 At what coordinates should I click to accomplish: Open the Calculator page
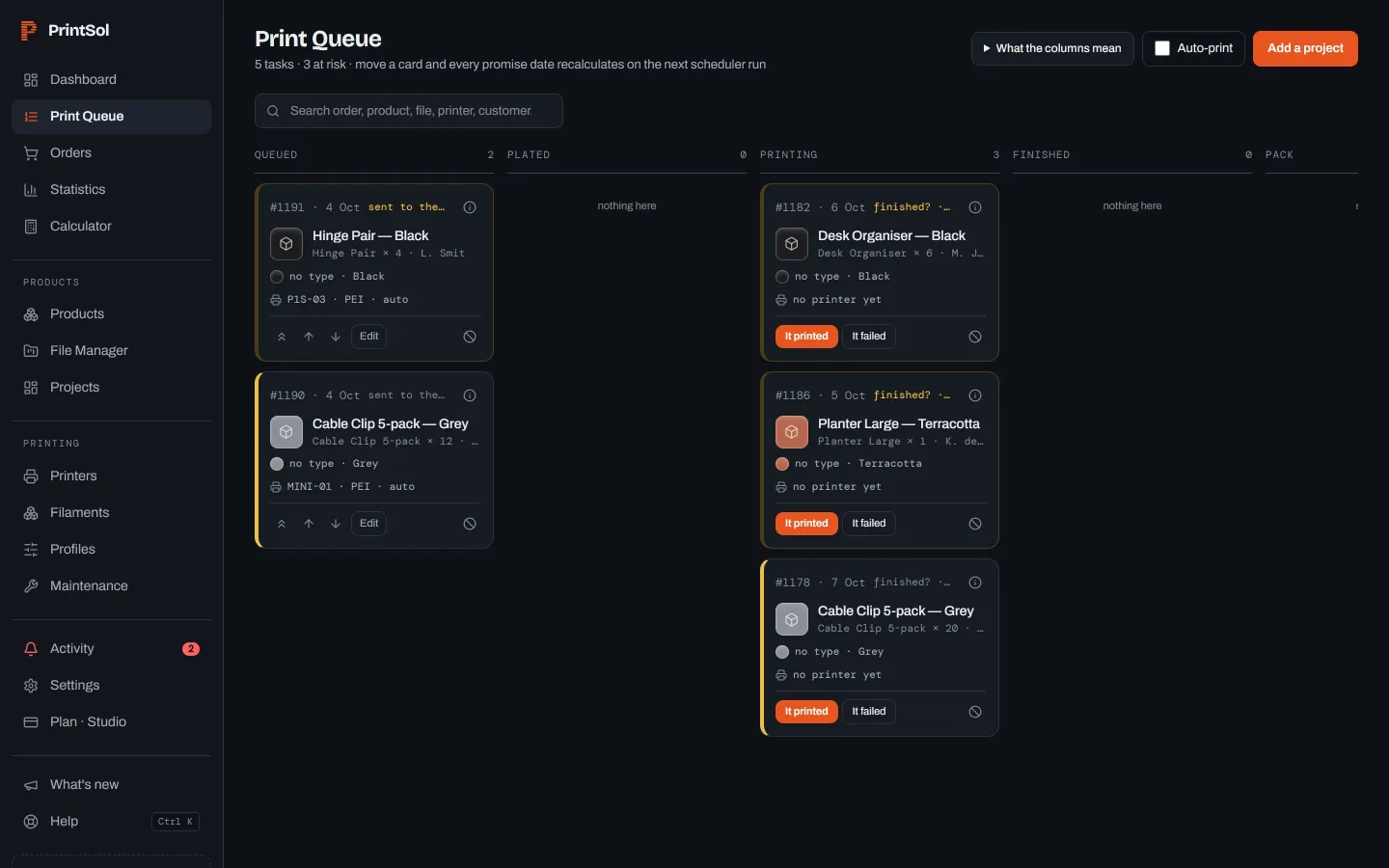coord(111,227)
